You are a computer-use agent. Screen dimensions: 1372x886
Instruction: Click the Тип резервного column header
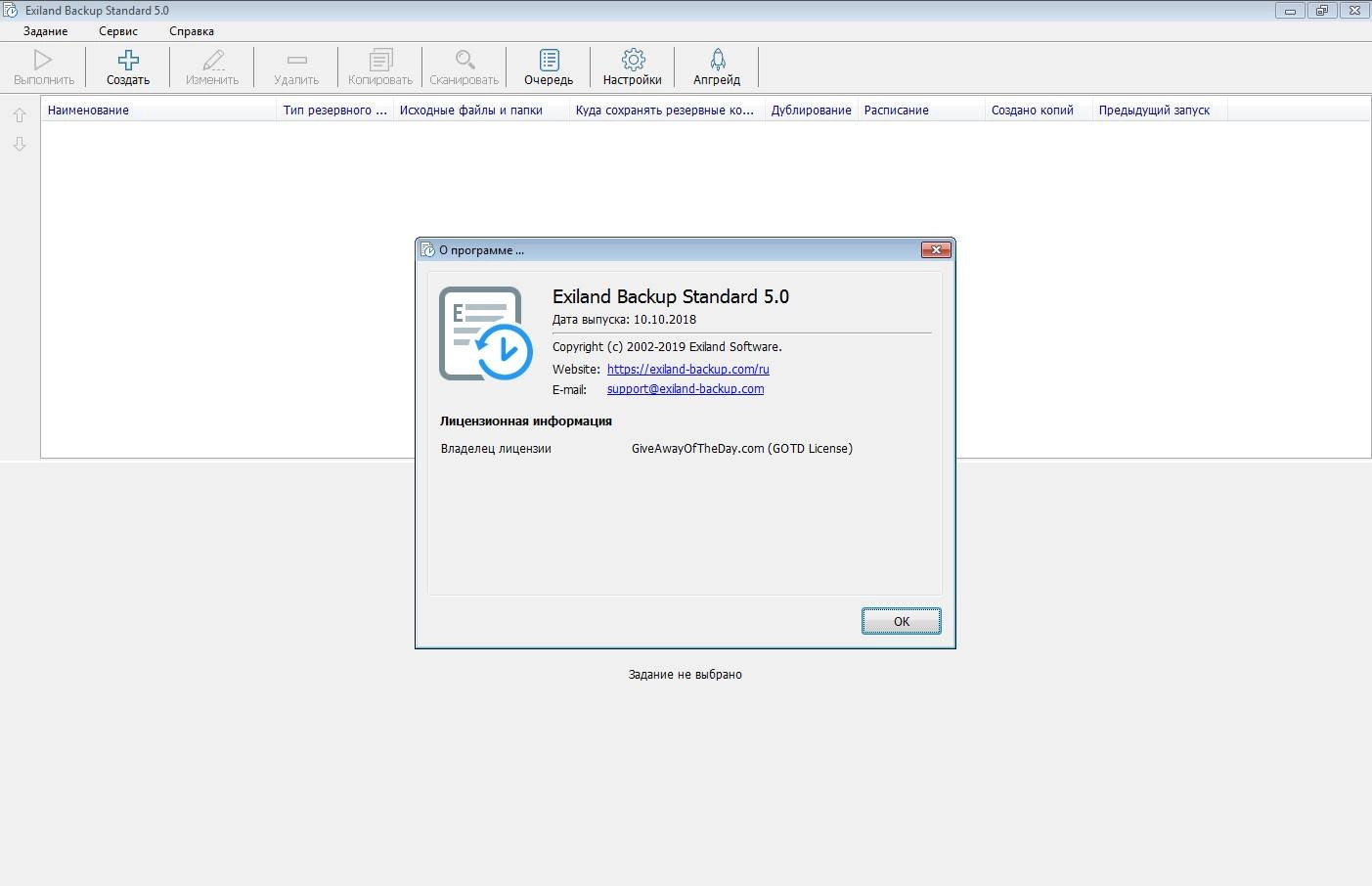335,111
